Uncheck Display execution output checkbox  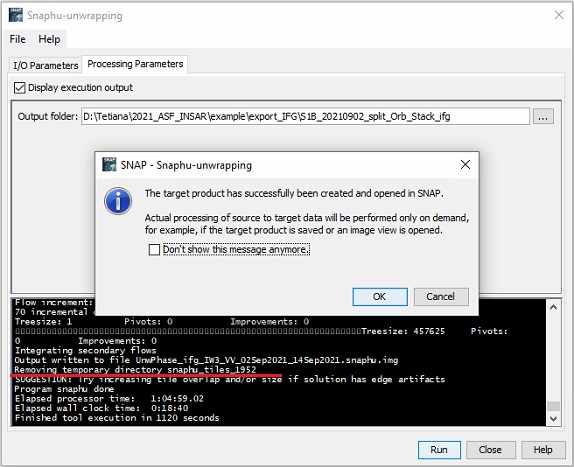(19, 88)
